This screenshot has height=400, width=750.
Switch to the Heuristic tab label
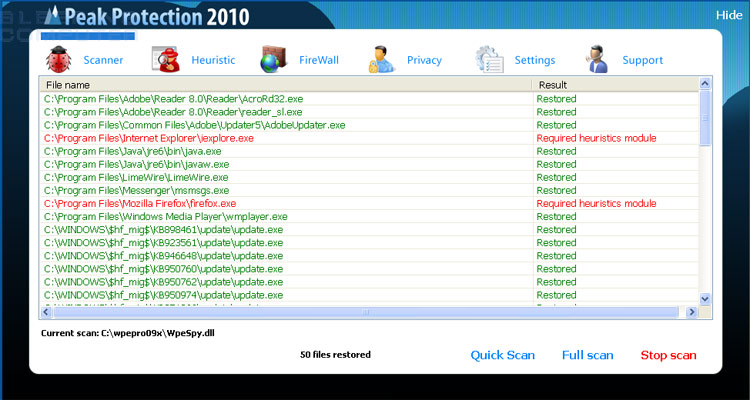tap(213, 60)
